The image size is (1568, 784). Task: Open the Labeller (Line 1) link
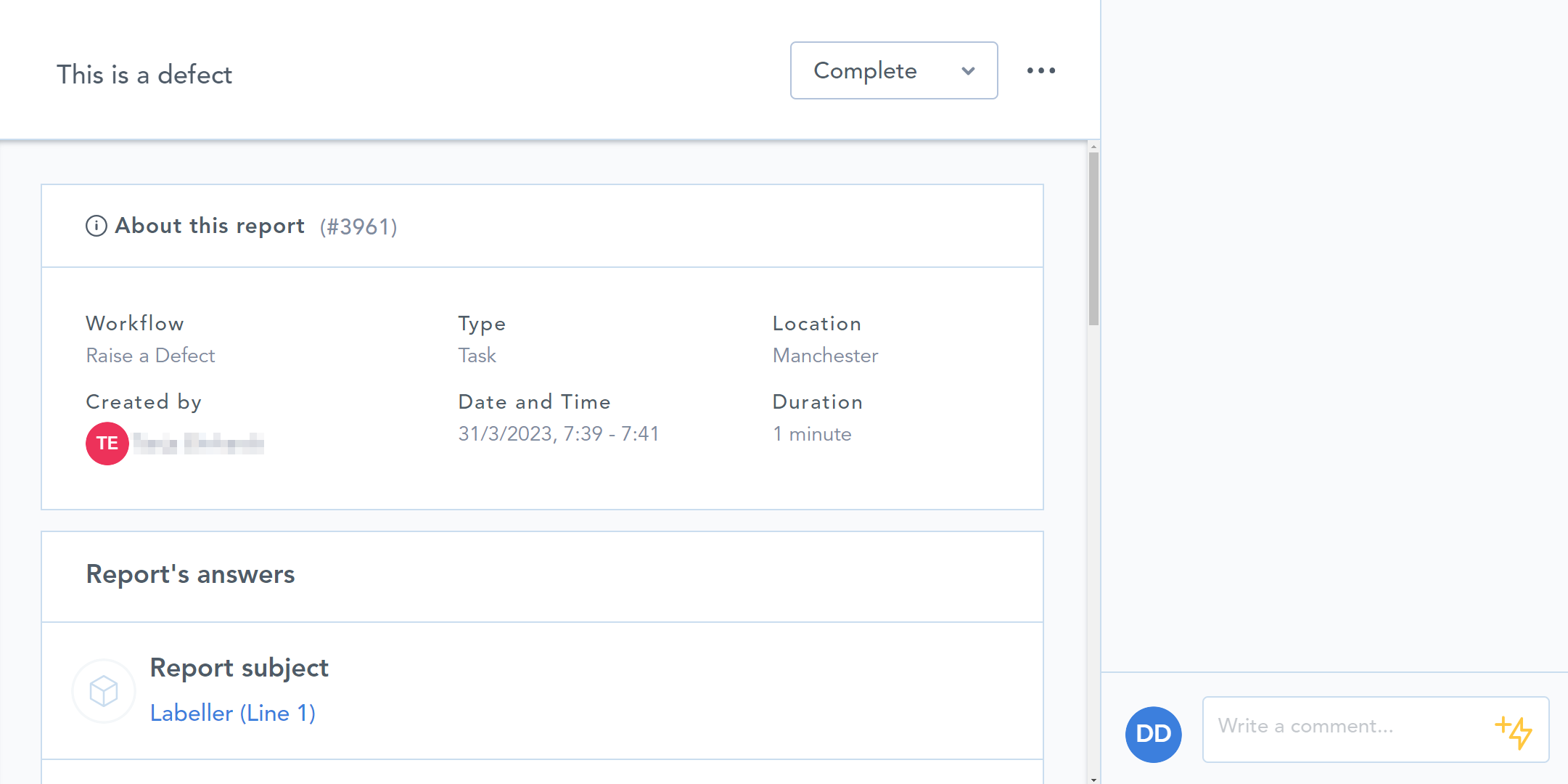[x=233, y=713]
